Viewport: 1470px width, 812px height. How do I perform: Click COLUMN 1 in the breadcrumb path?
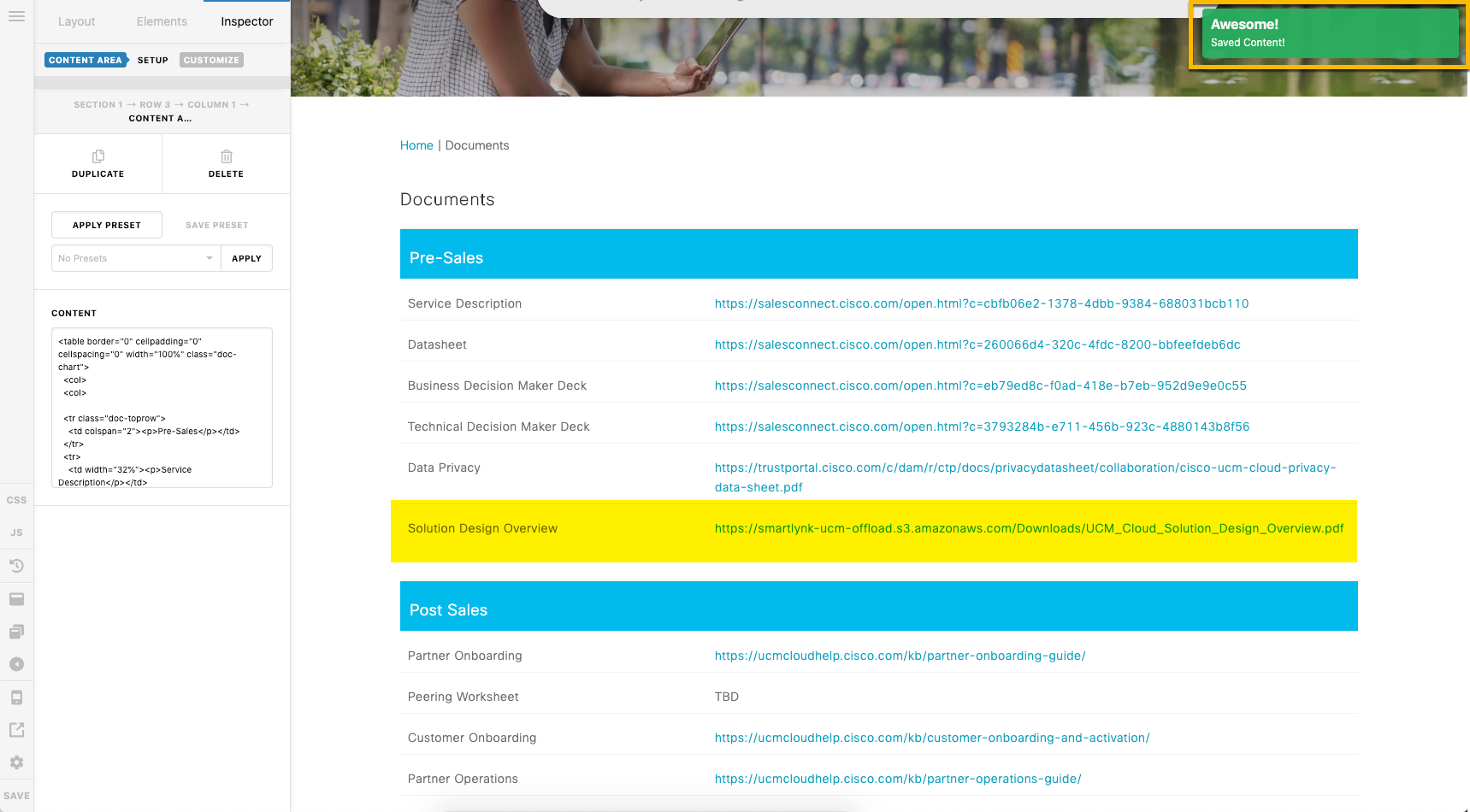211,104
